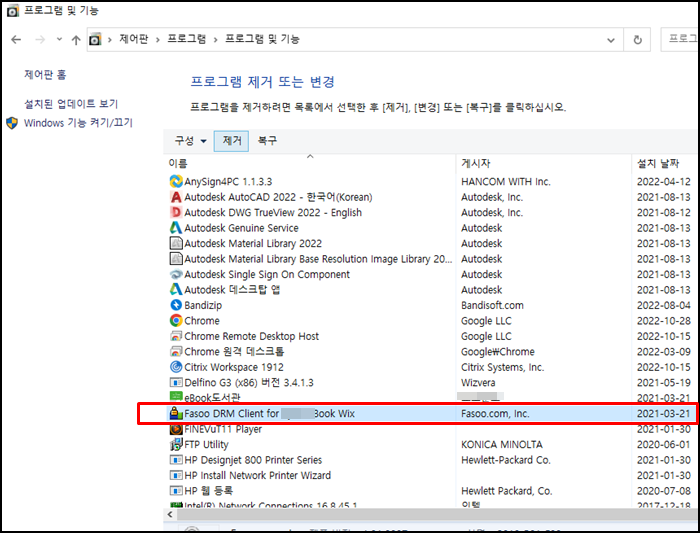Click install date 2022-08-04
This screenshot has width=700, height=533.
(663, 305)
